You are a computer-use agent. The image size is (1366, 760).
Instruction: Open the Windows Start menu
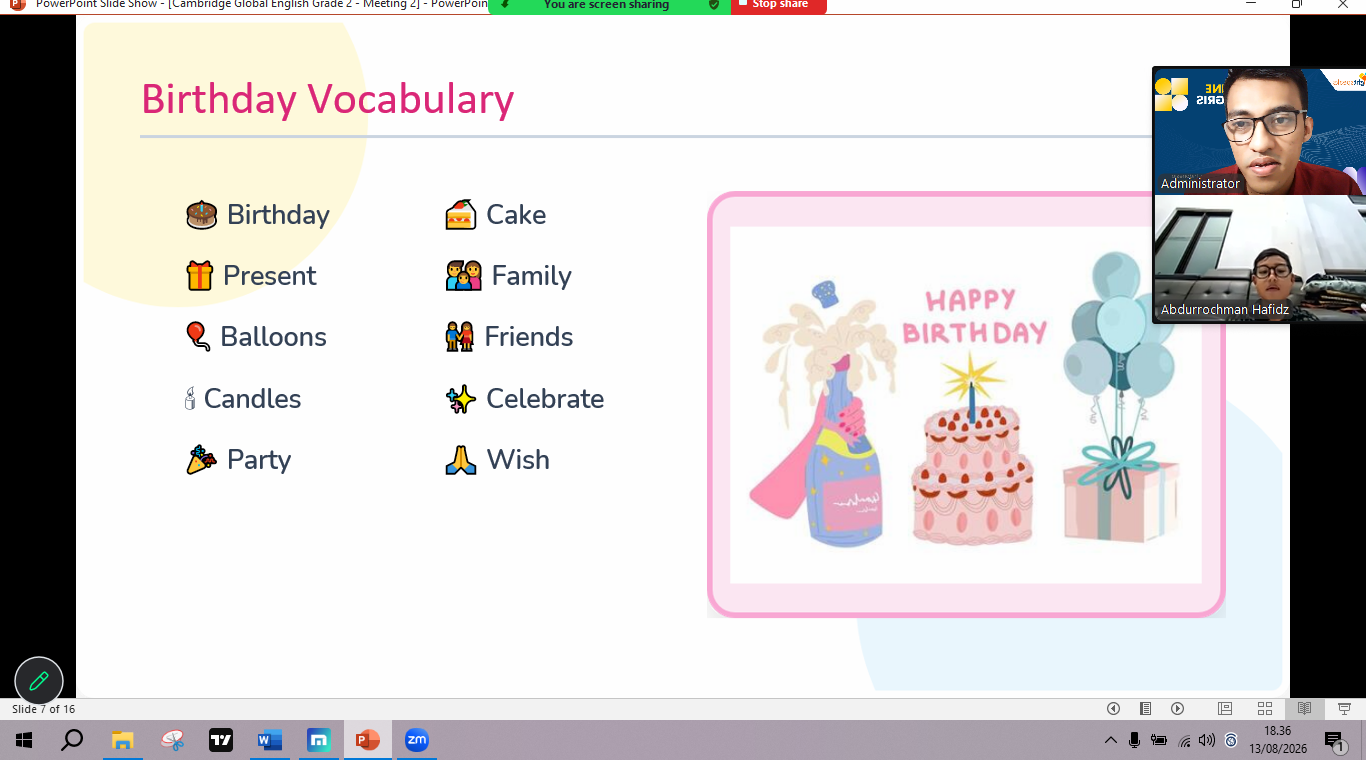(24, 740)
